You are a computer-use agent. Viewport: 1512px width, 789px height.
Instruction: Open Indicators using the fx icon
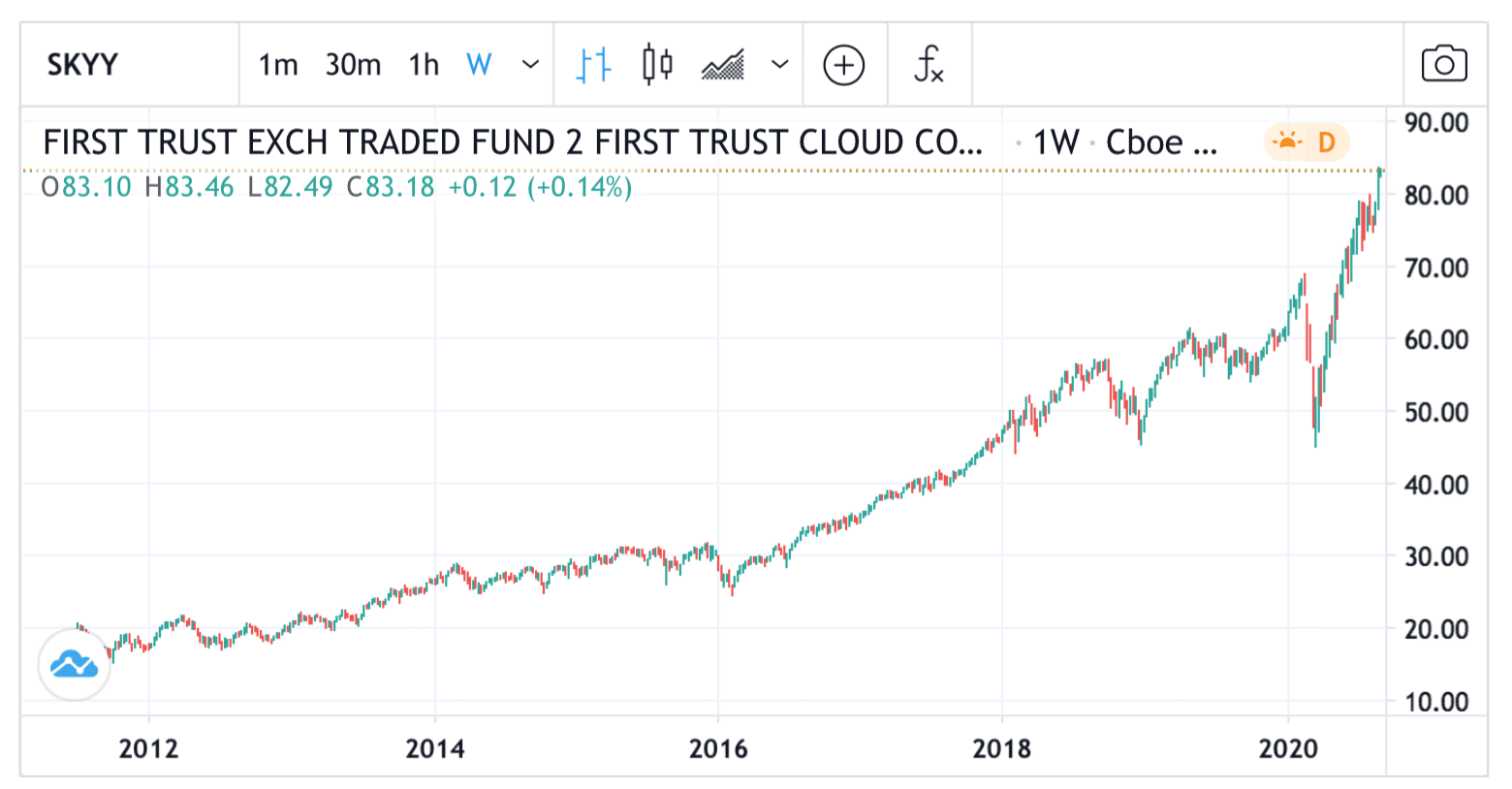coord(929,65)
